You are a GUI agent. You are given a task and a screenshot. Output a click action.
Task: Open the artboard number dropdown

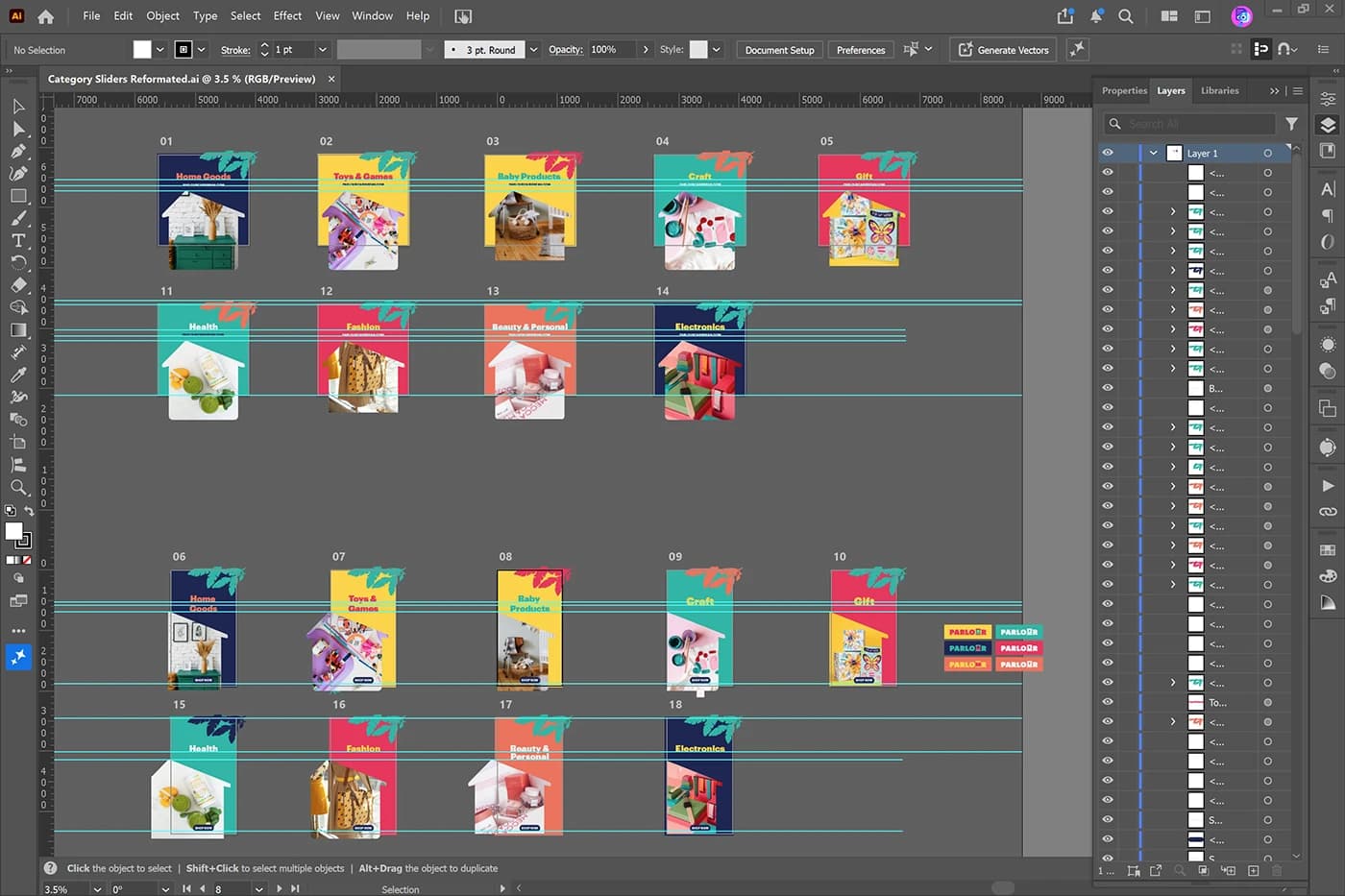pyautogui.click(x=259, y=889)
